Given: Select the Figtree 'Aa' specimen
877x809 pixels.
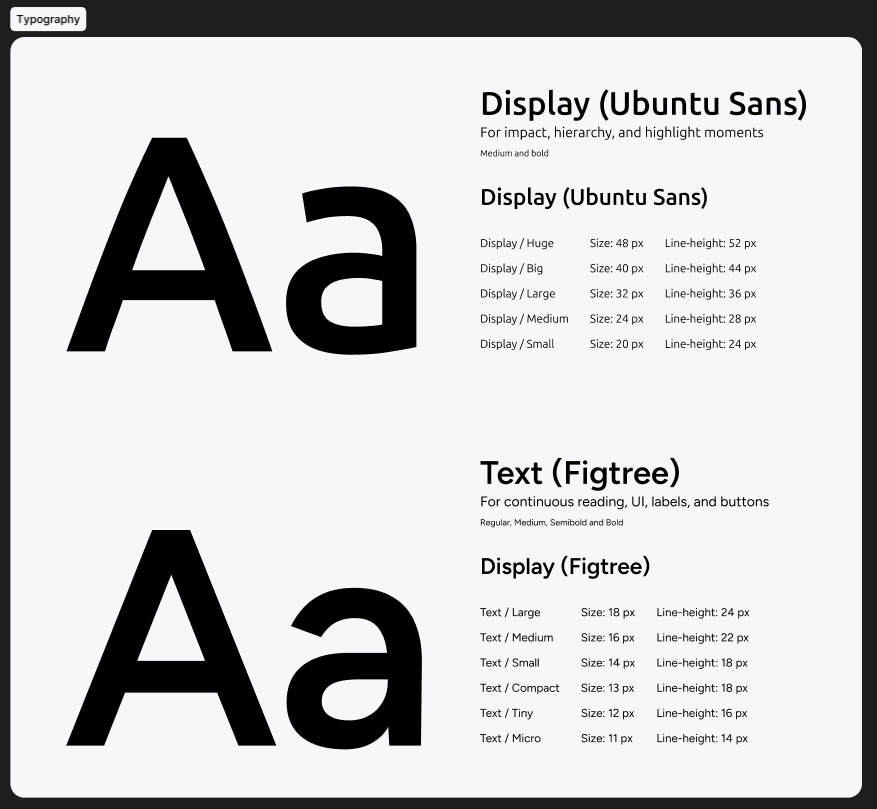Looking at the screenshot, I should [x=244, y=638].
